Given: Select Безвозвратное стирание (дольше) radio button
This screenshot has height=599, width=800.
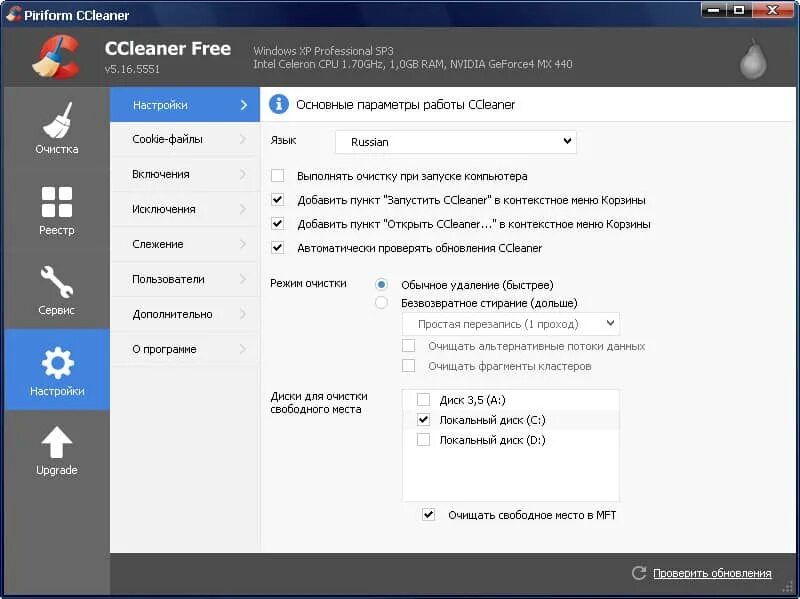Looking at the screenshot, I should coord(381,303).
